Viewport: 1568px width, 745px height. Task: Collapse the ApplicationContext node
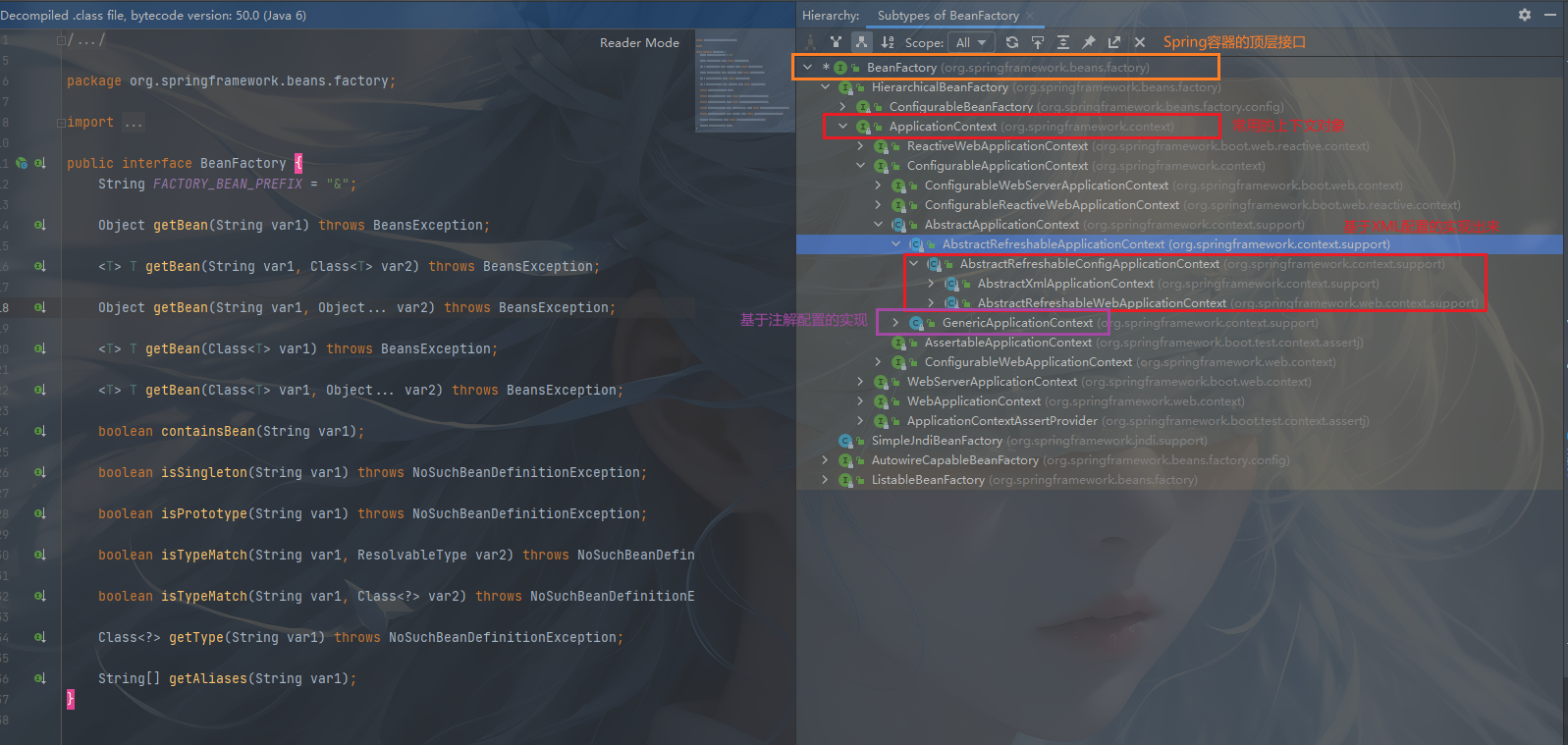[x=843, y=127]
